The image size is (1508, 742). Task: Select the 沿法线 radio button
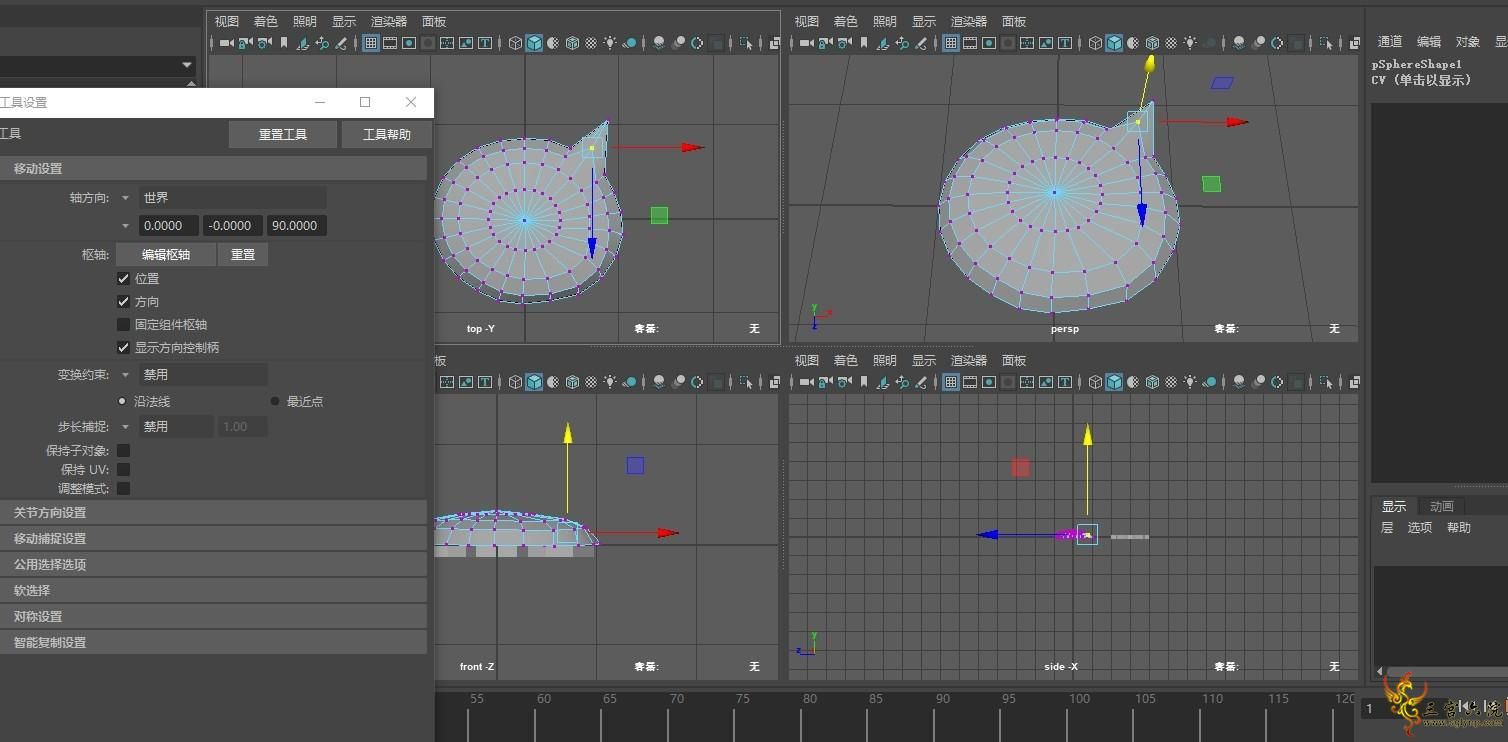123,401
